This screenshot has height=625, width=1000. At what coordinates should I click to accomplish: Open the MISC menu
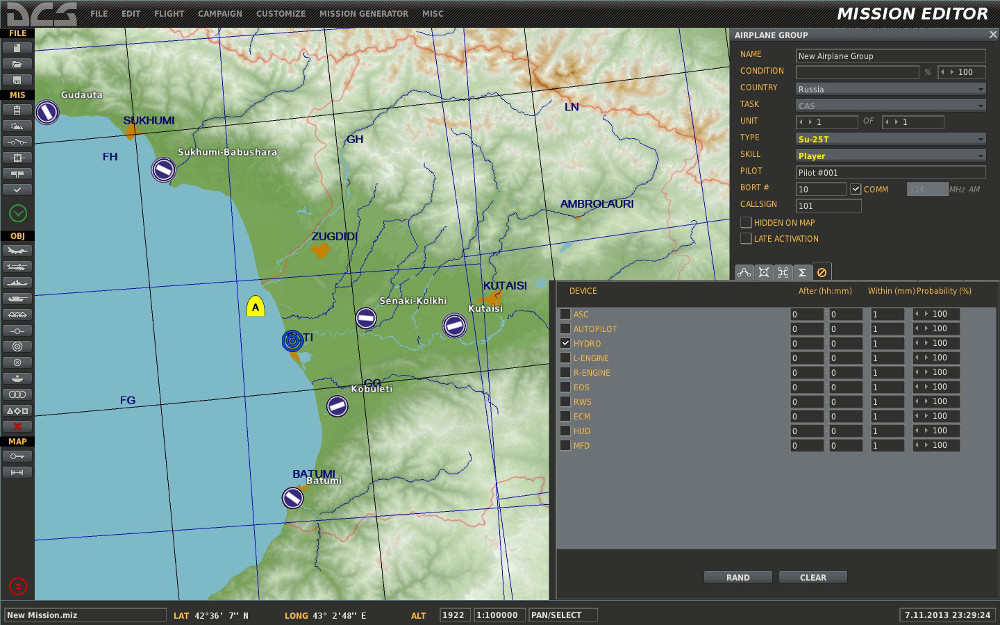432,13
